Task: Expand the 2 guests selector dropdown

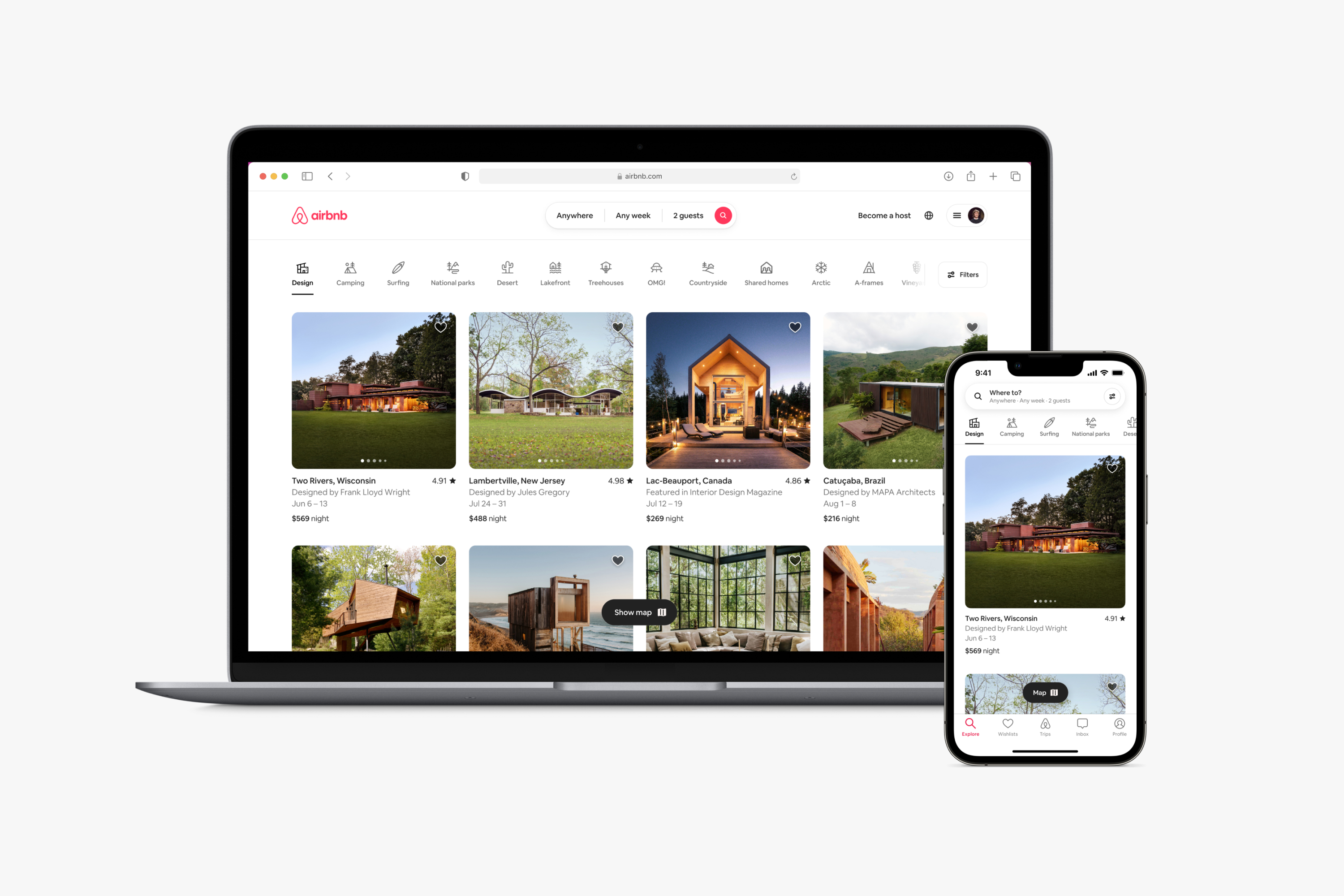Action: point(687,215)
